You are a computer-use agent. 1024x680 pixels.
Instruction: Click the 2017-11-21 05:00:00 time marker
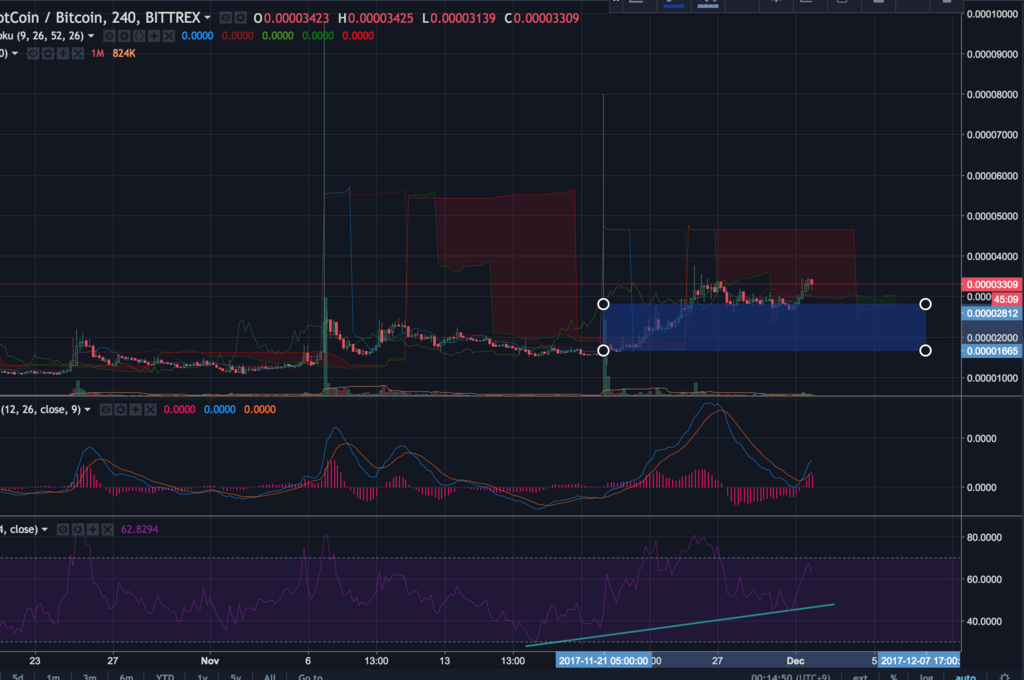[603, 660]
